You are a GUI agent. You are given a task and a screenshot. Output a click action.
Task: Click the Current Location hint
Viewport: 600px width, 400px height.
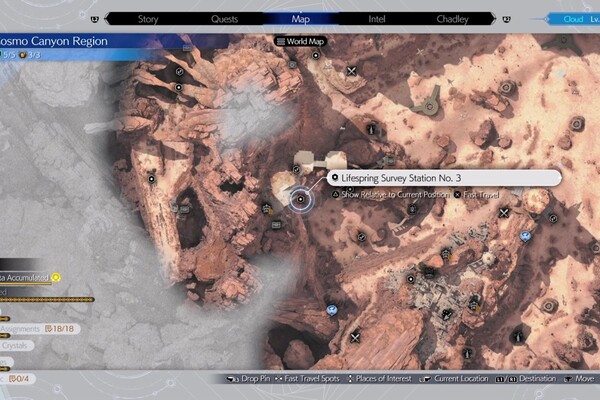(x=454, y=379)
